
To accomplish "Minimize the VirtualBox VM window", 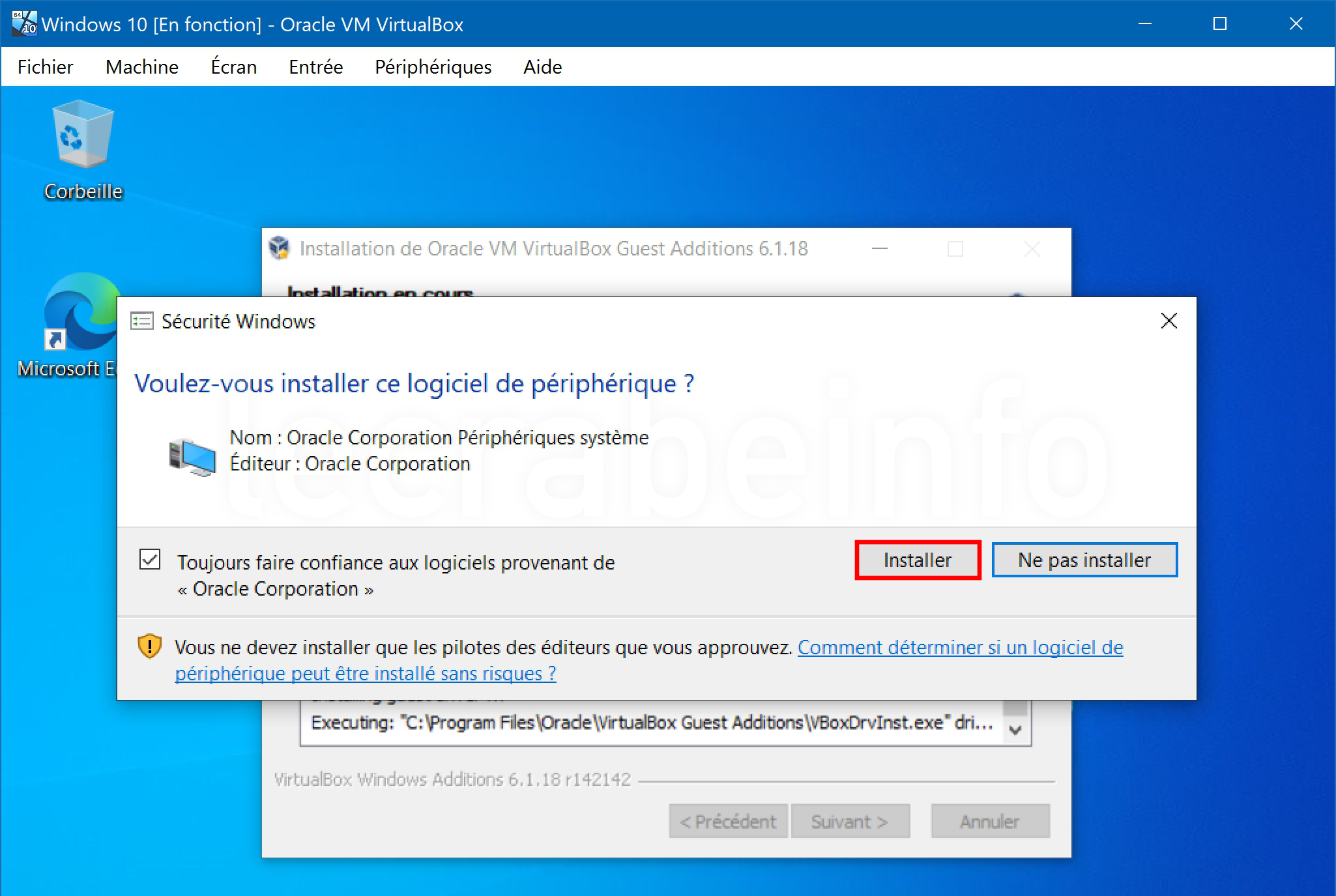I will (x=1145, y=24).
